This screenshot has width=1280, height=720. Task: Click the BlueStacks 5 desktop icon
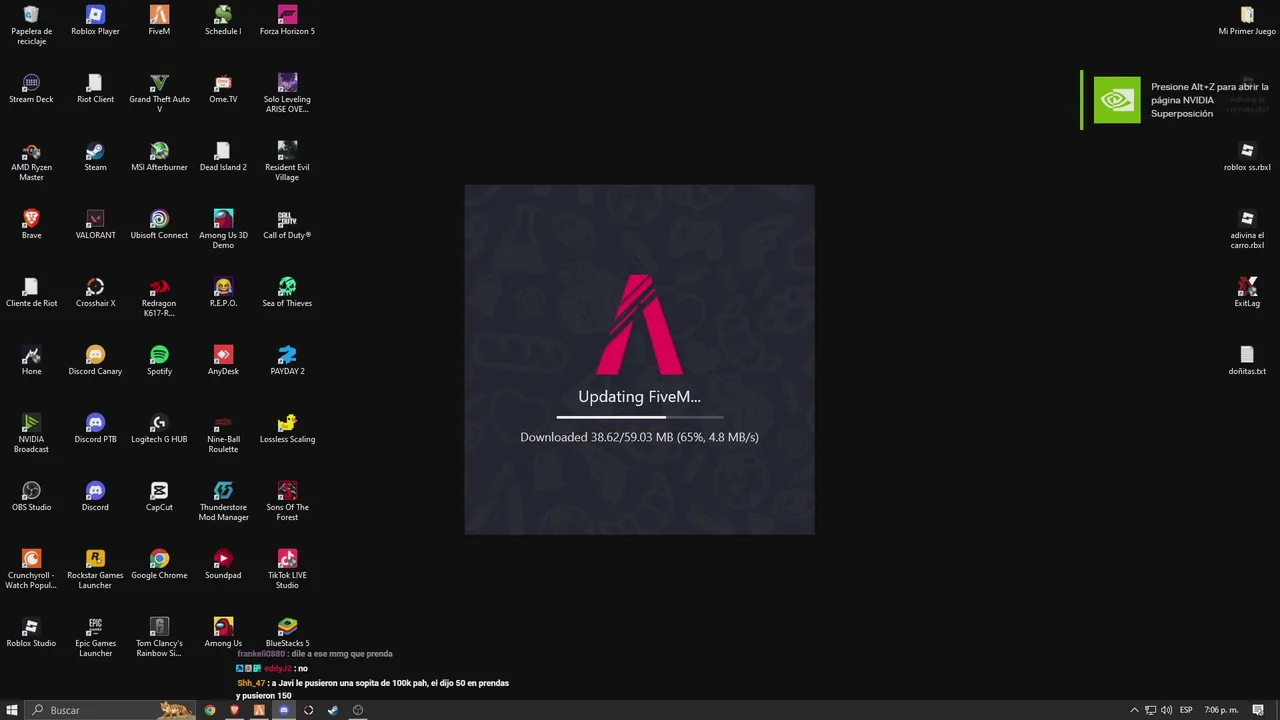click(x=287, y=632)
